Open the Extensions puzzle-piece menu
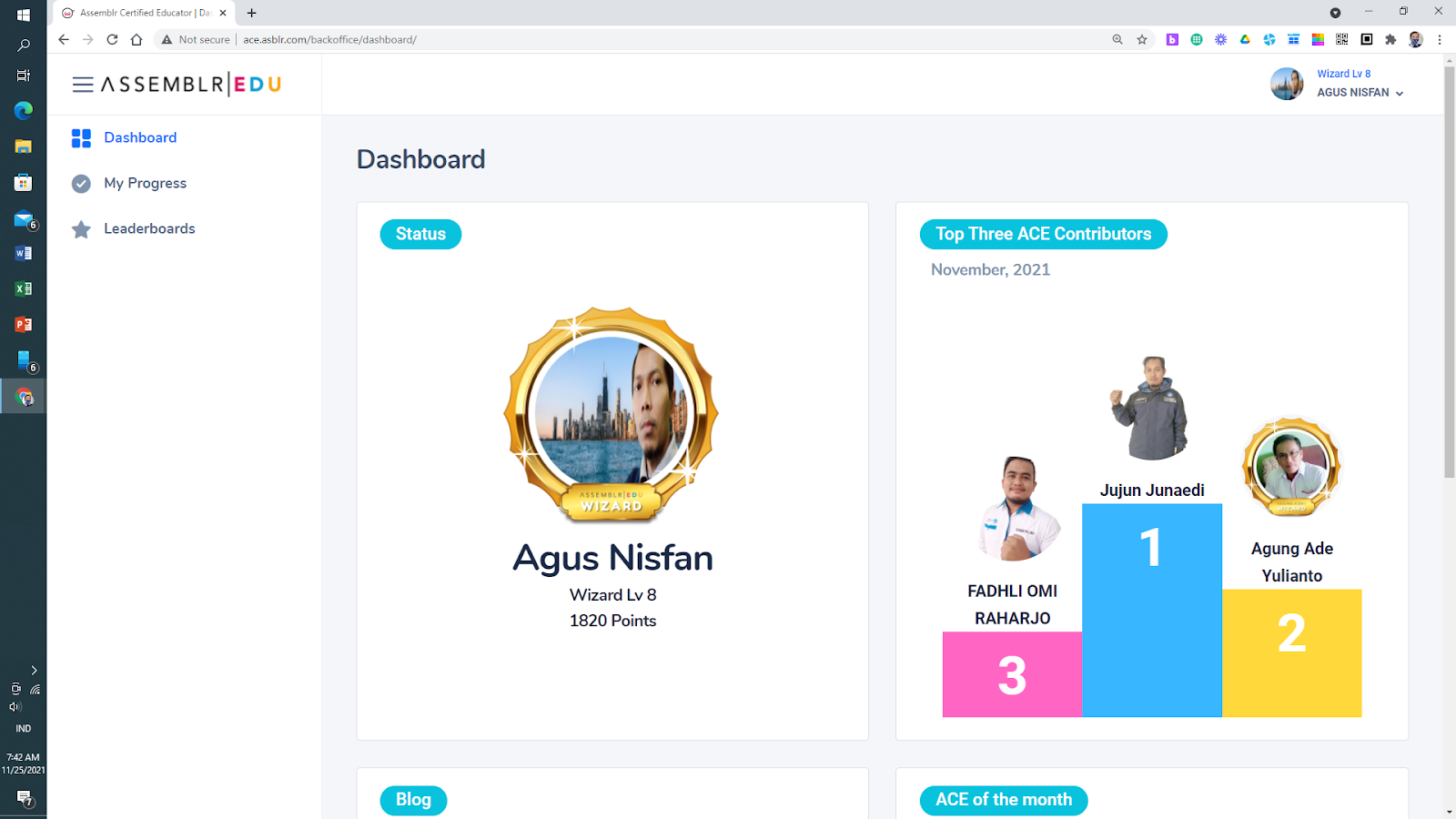 1390,39
